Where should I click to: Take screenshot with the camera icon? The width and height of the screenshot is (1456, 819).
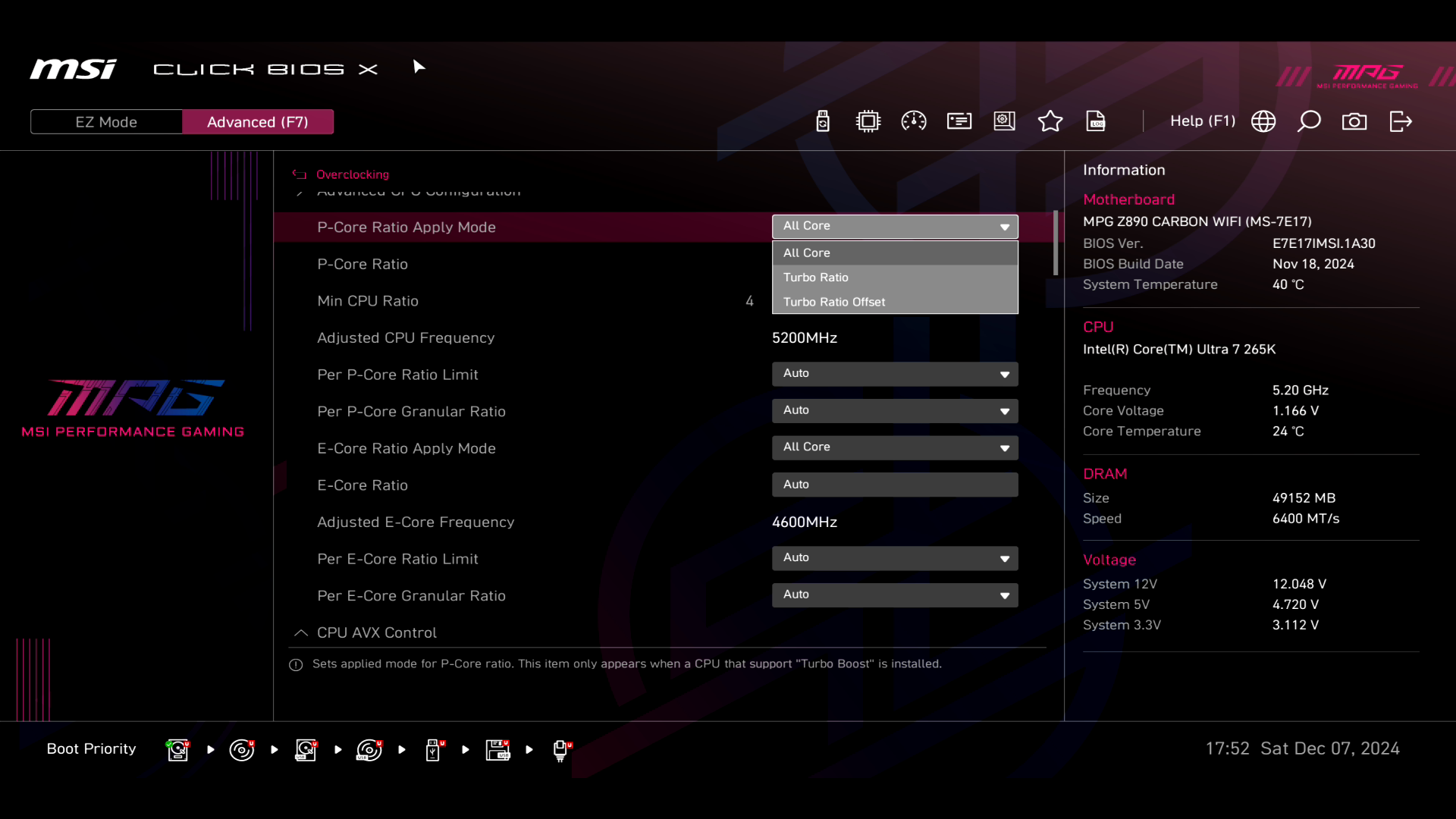coord(1354,121)
